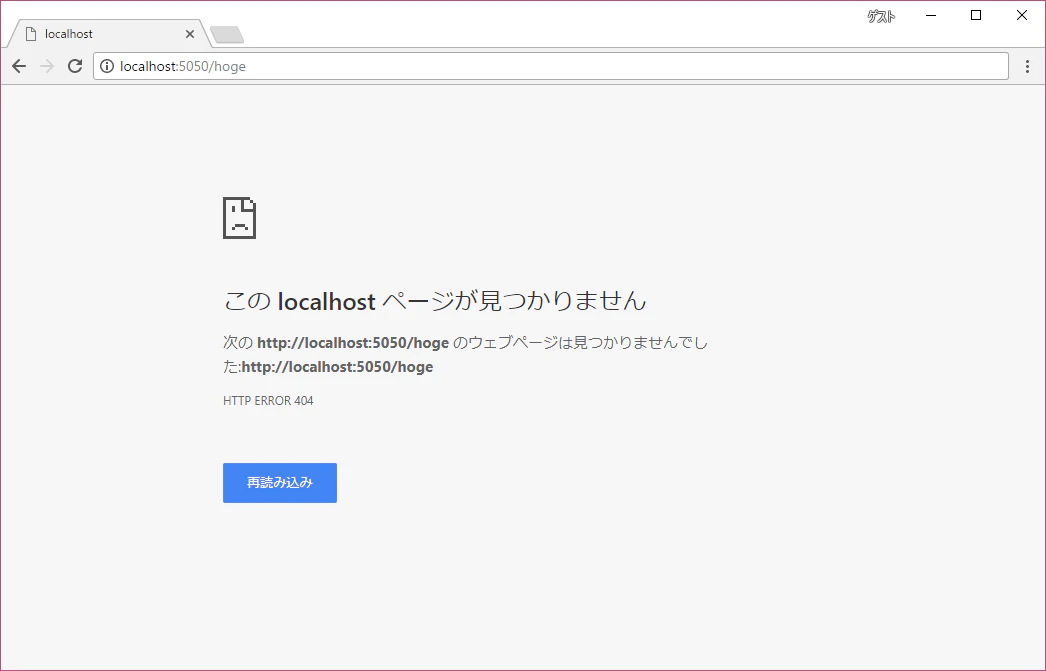Viewport: 1046px width, 671px height.
Task: Close the localhost tab
Action: click(190, 34)
